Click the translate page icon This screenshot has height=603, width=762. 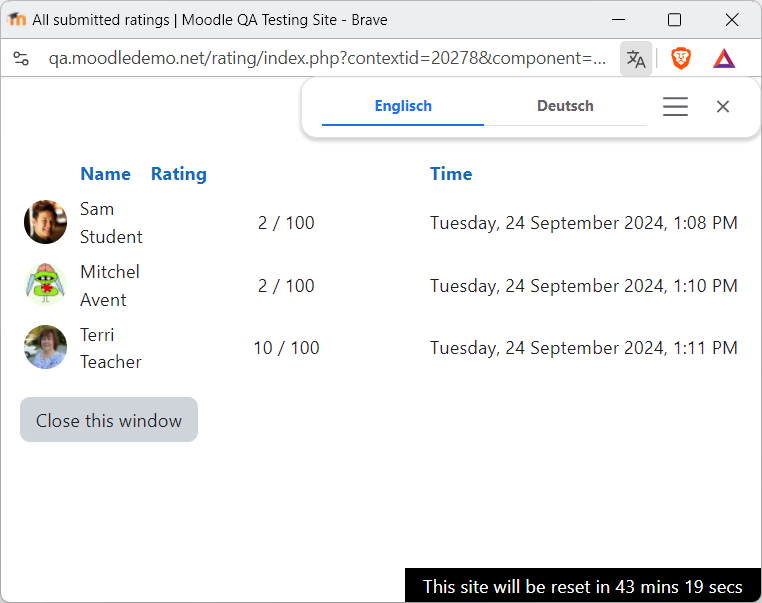click(x=636, y=59)
